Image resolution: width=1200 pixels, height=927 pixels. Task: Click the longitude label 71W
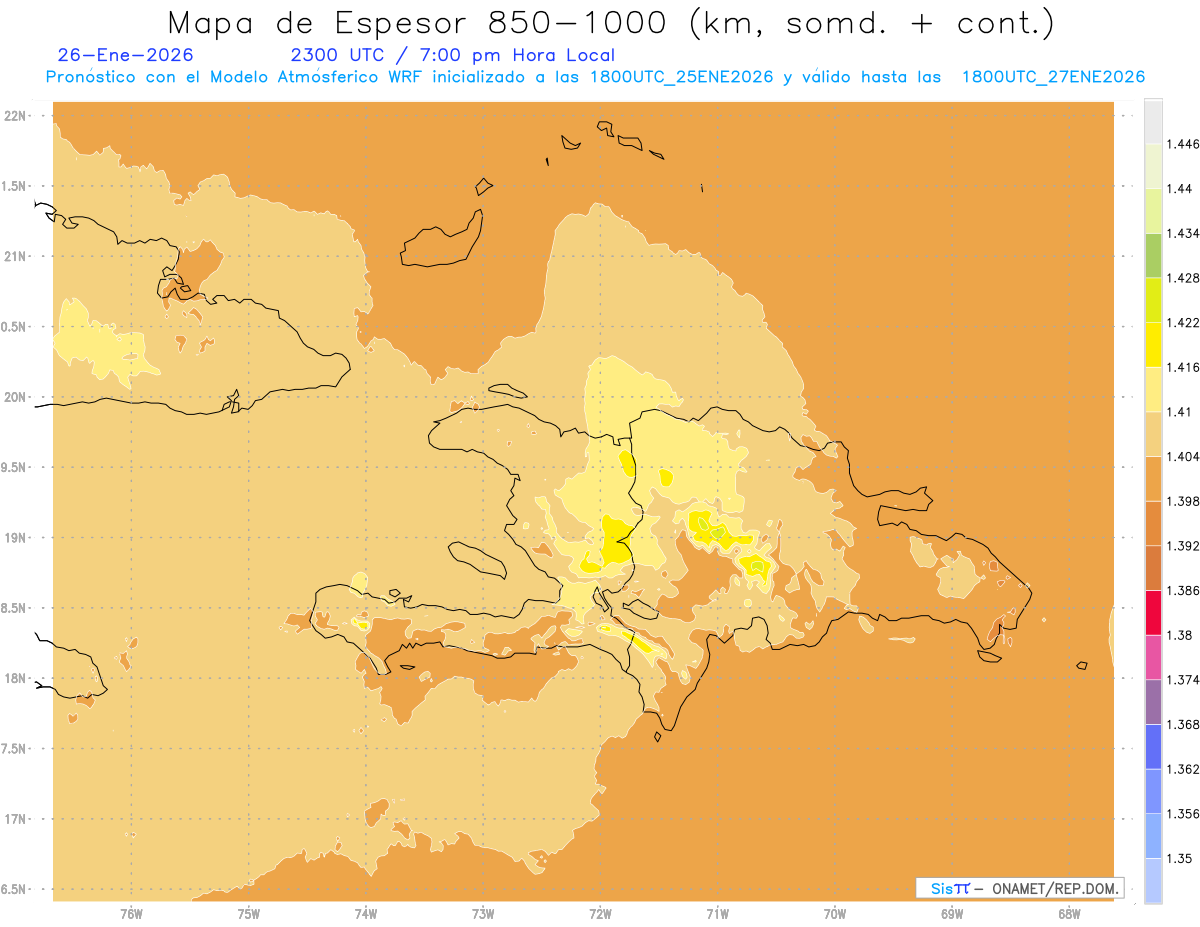click(717, 914)
